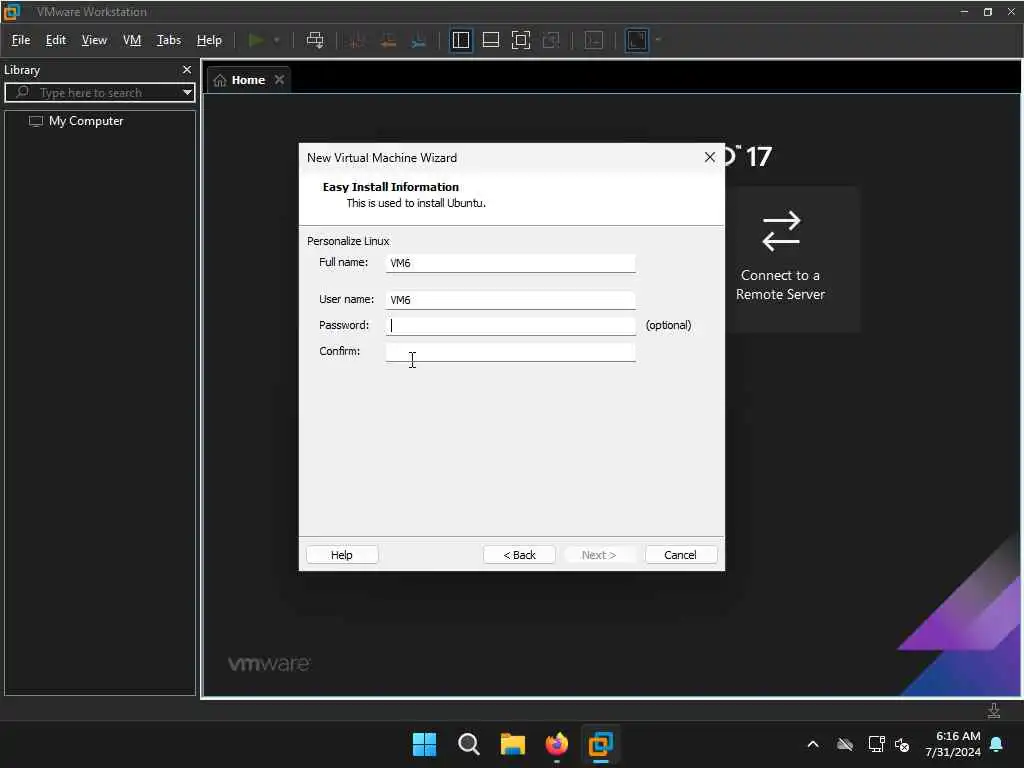
Task: Click the network tray icon
Action: 876,744
